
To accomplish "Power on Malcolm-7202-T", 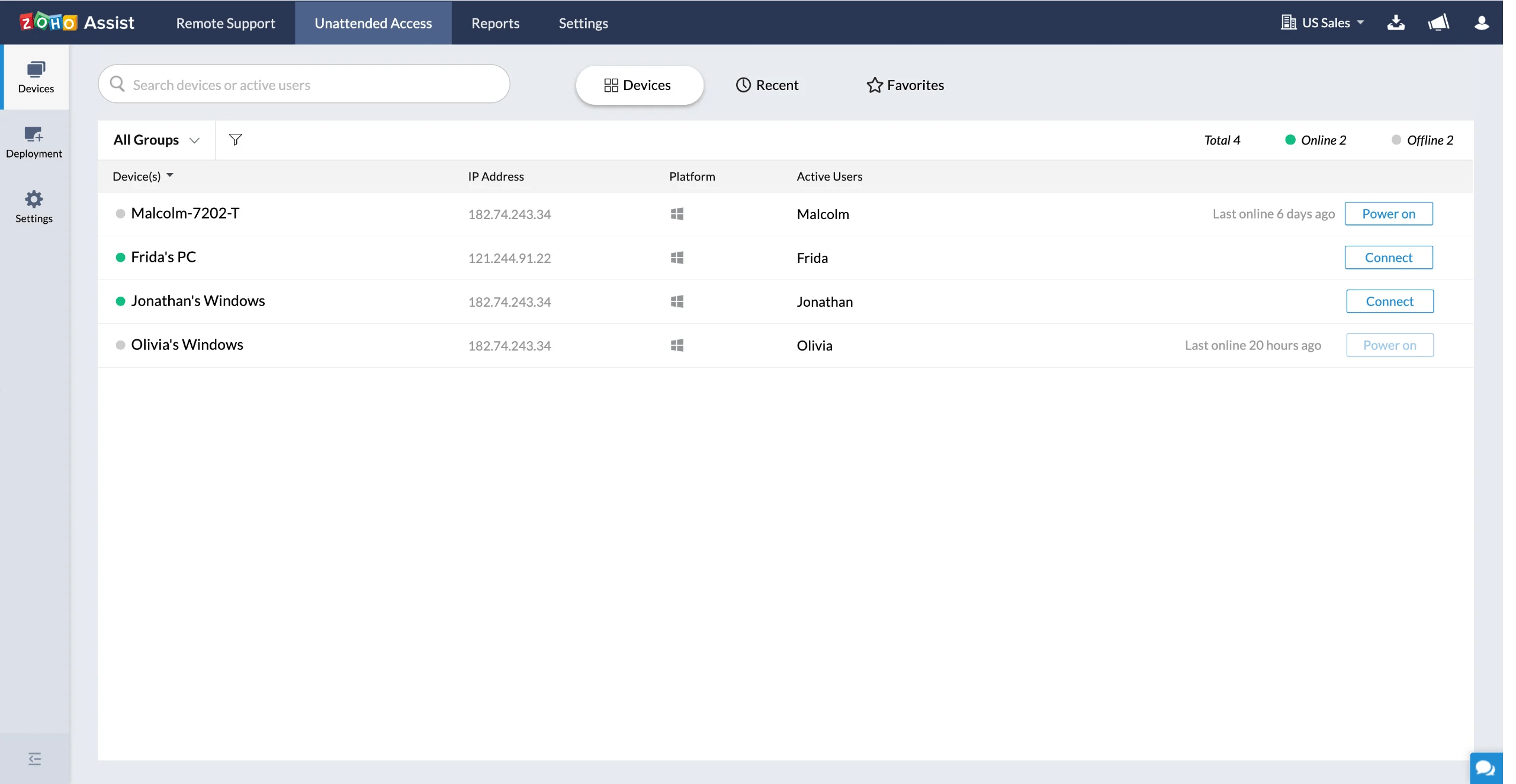I will (x=1389, y=214).
